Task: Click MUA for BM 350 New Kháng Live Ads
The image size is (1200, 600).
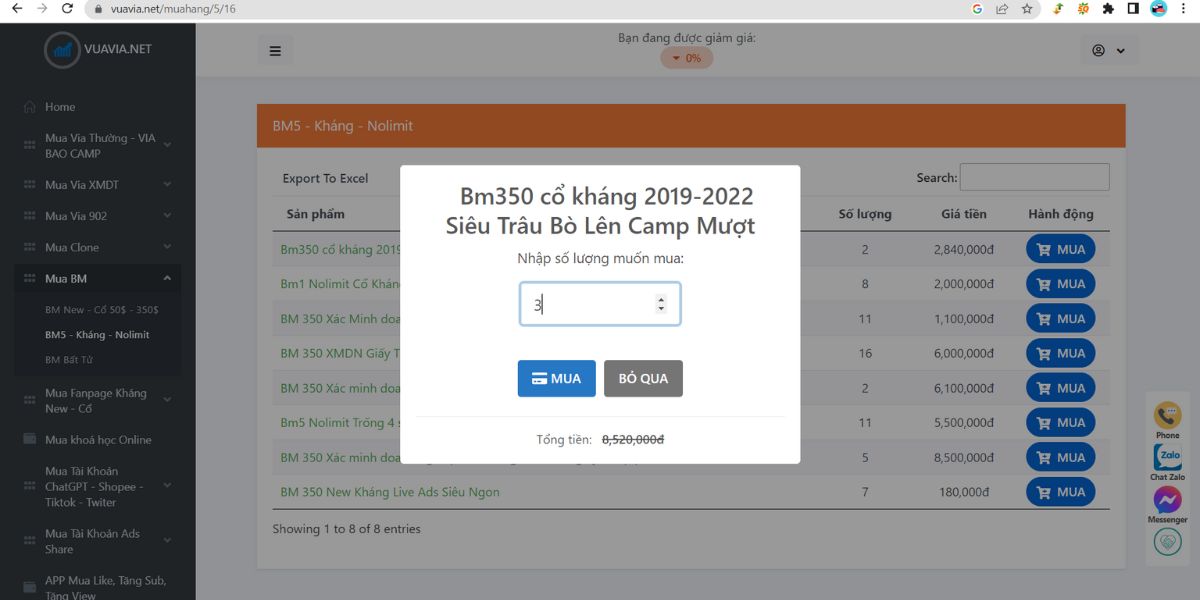Action: [1060, 492]
